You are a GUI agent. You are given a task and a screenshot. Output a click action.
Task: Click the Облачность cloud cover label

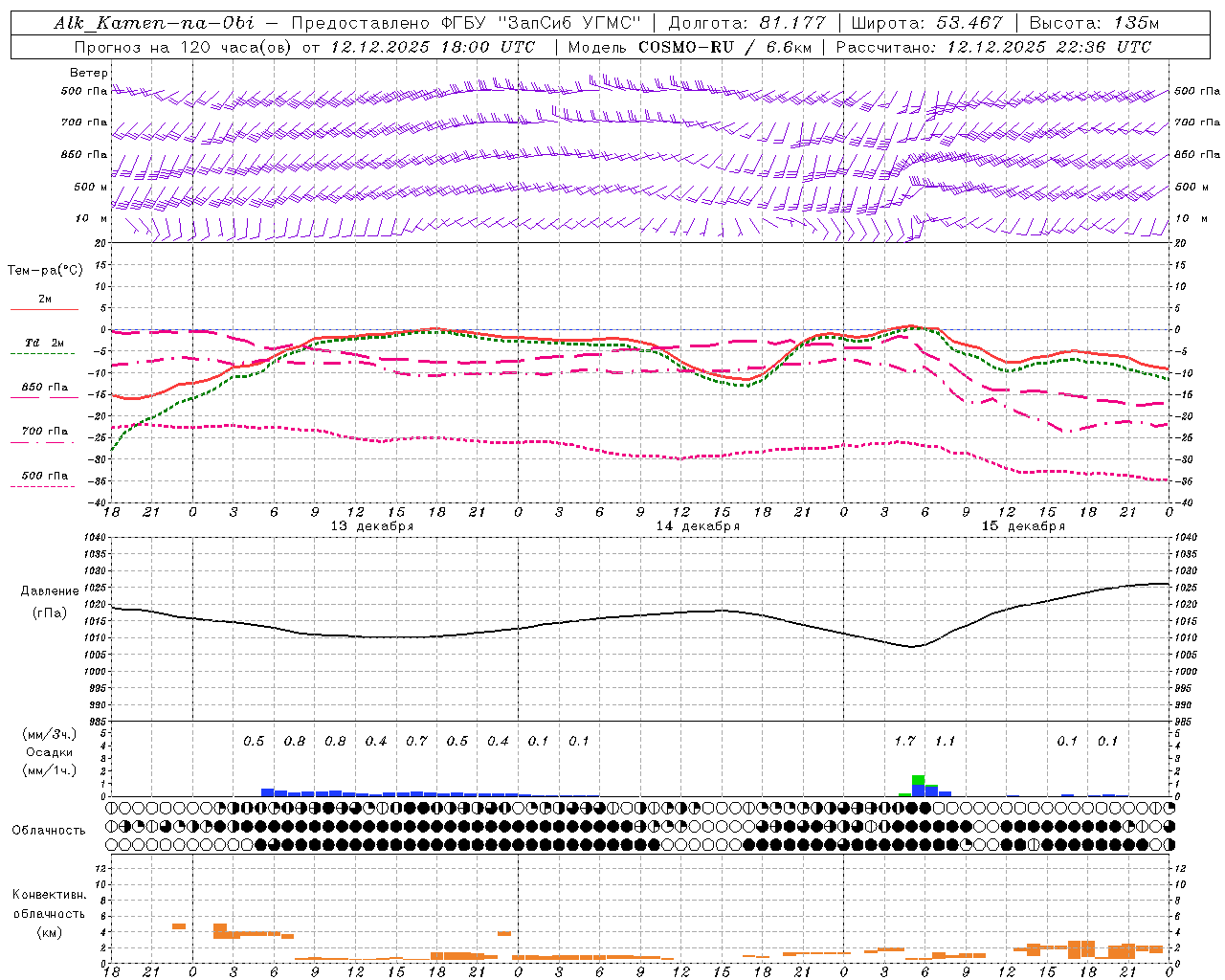pyautogui.click(x=49, y=831)
